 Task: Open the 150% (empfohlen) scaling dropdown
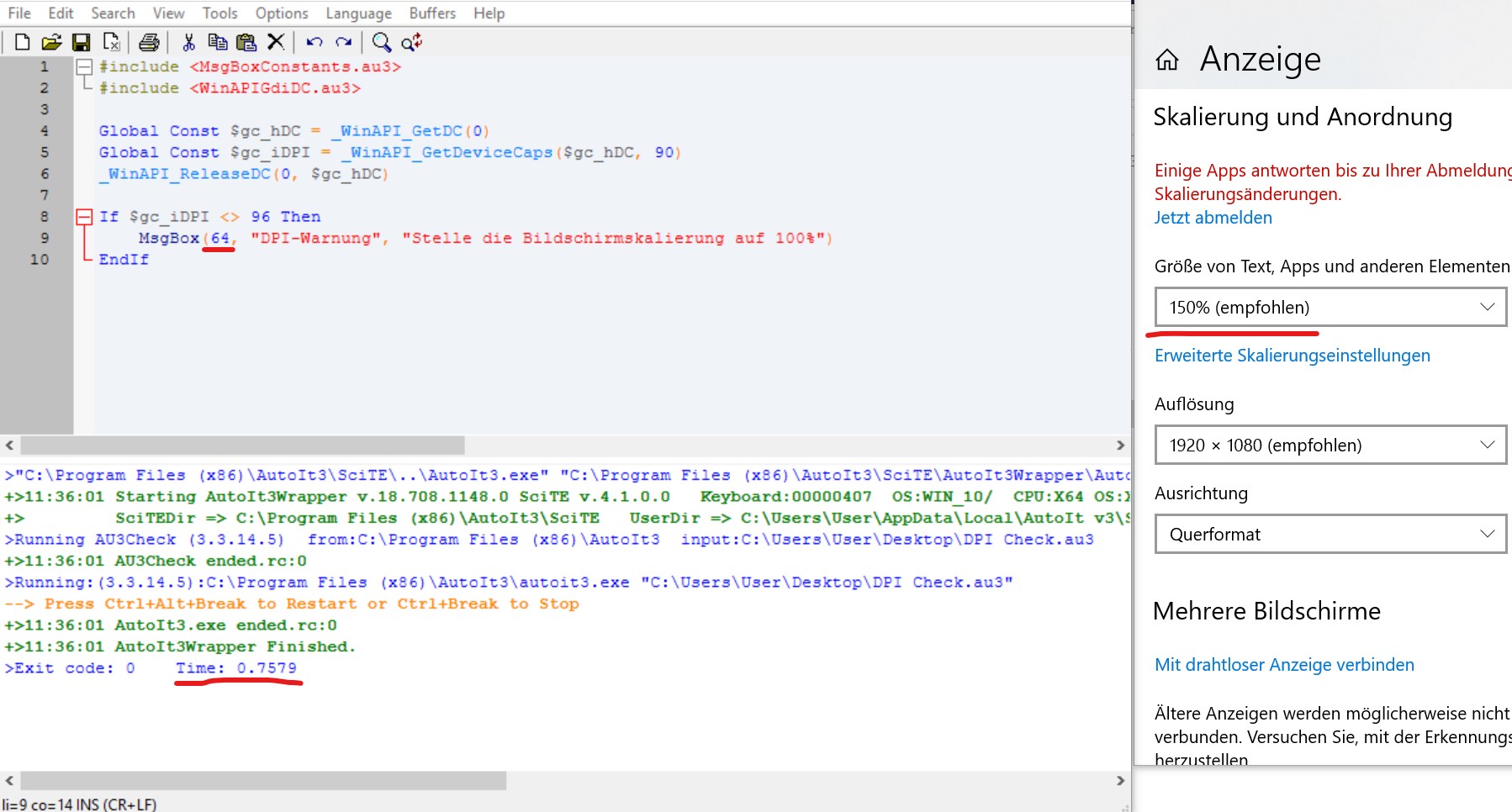coord(1330,308)
